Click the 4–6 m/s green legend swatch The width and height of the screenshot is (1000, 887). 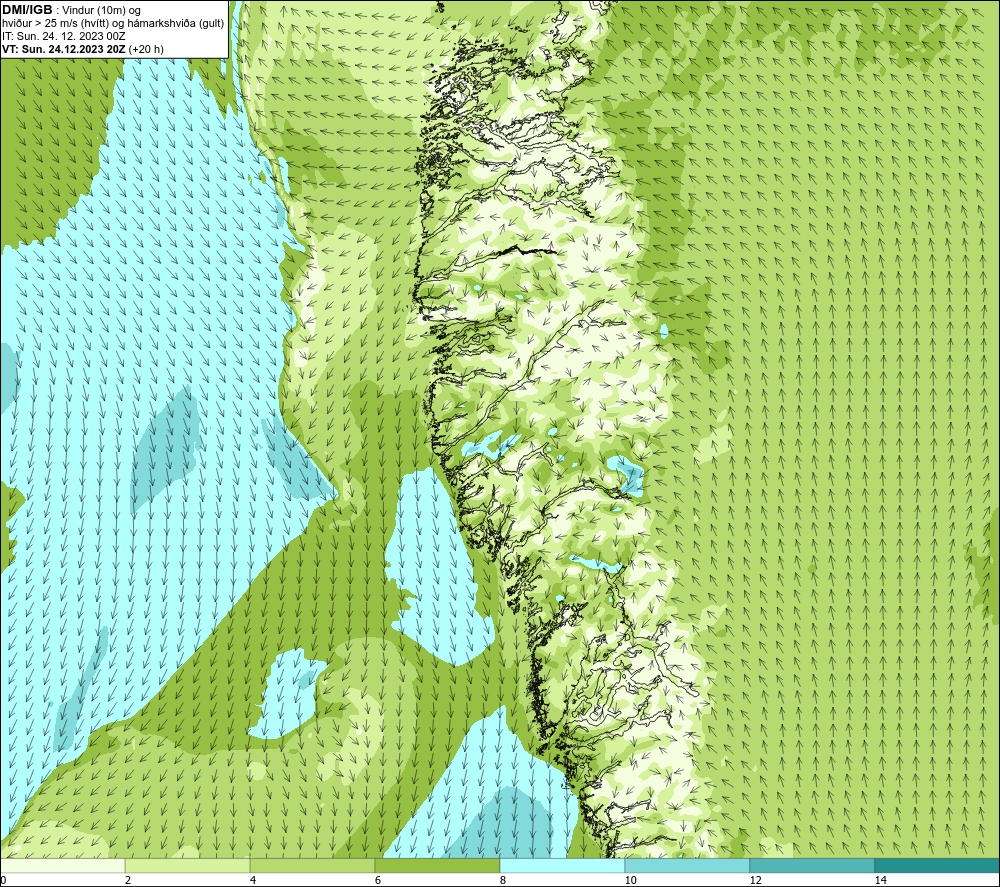312,865
